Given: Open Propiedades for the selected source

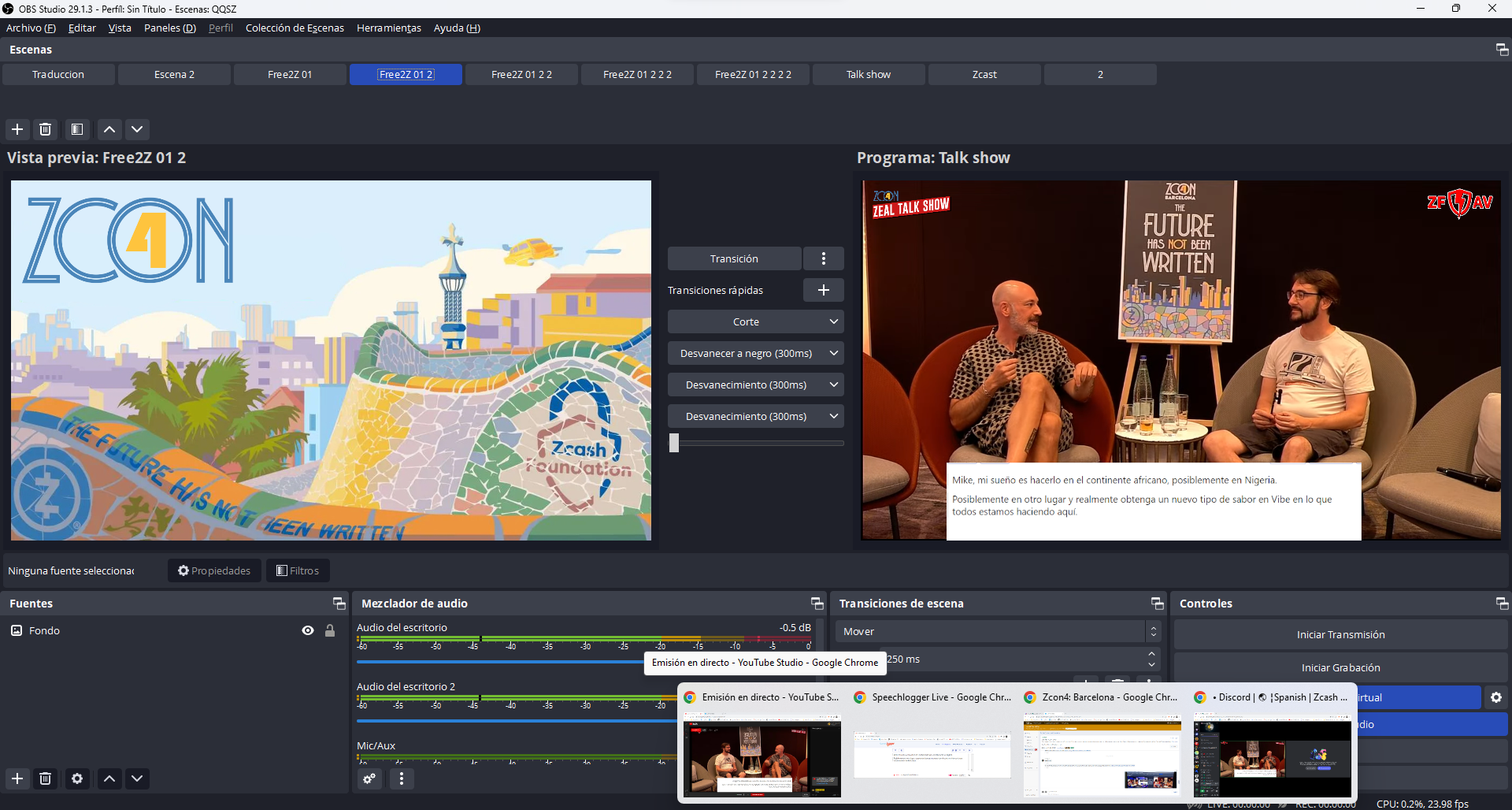Looking at the screenshot, I should tap(214, 570).
